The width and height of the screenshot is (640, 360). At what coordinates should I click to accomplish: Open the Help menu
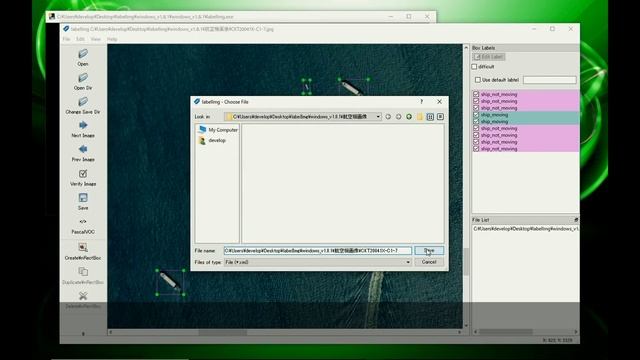(x=112, y=39)
